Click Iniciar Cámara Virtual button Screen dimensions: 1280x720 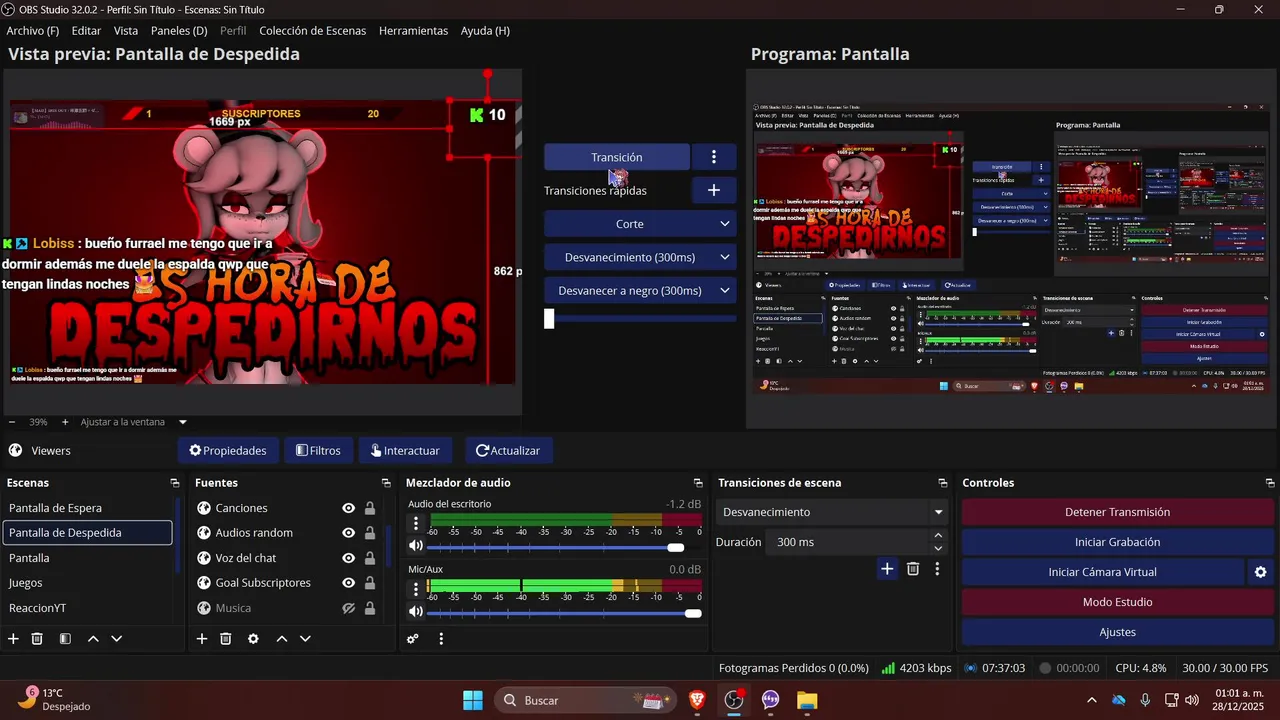click(1103, 572)
